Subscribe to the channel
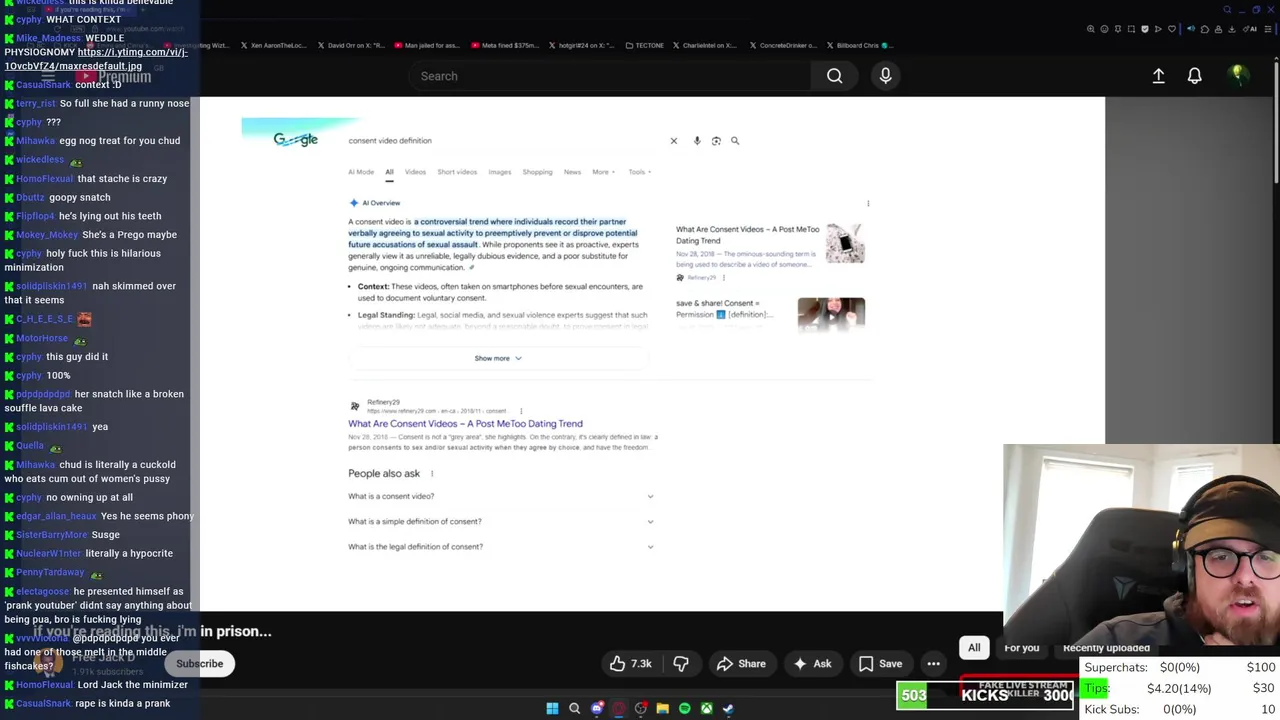This screenshot has height=720, width=1280. (x=199, y=664)
